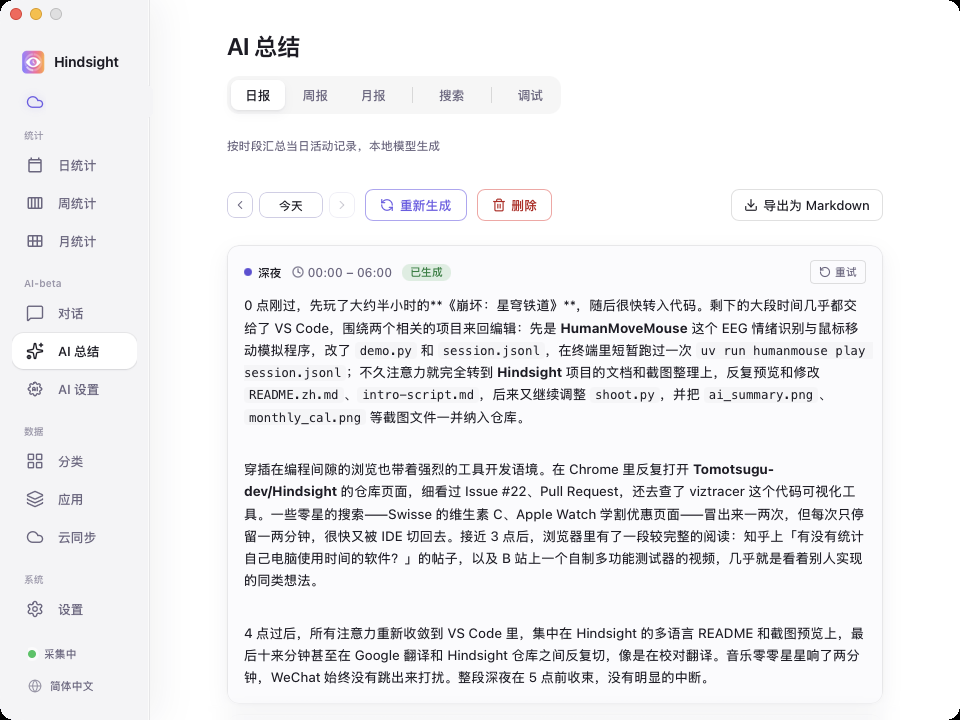Click the 00:00 – 06:00 time range
This screenshot has height=720, width=960.
tap(350, 272)
